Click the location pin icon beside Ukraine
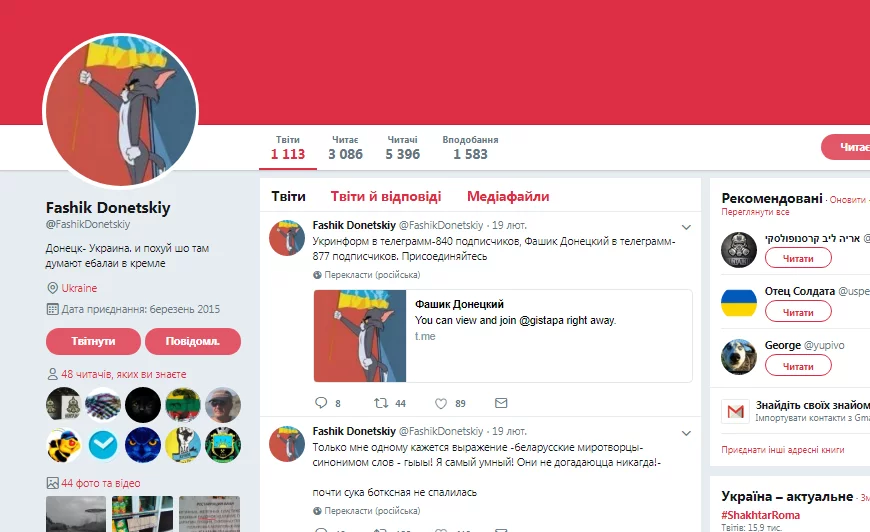This screenshot has height=532, width=870. point(53,288)
